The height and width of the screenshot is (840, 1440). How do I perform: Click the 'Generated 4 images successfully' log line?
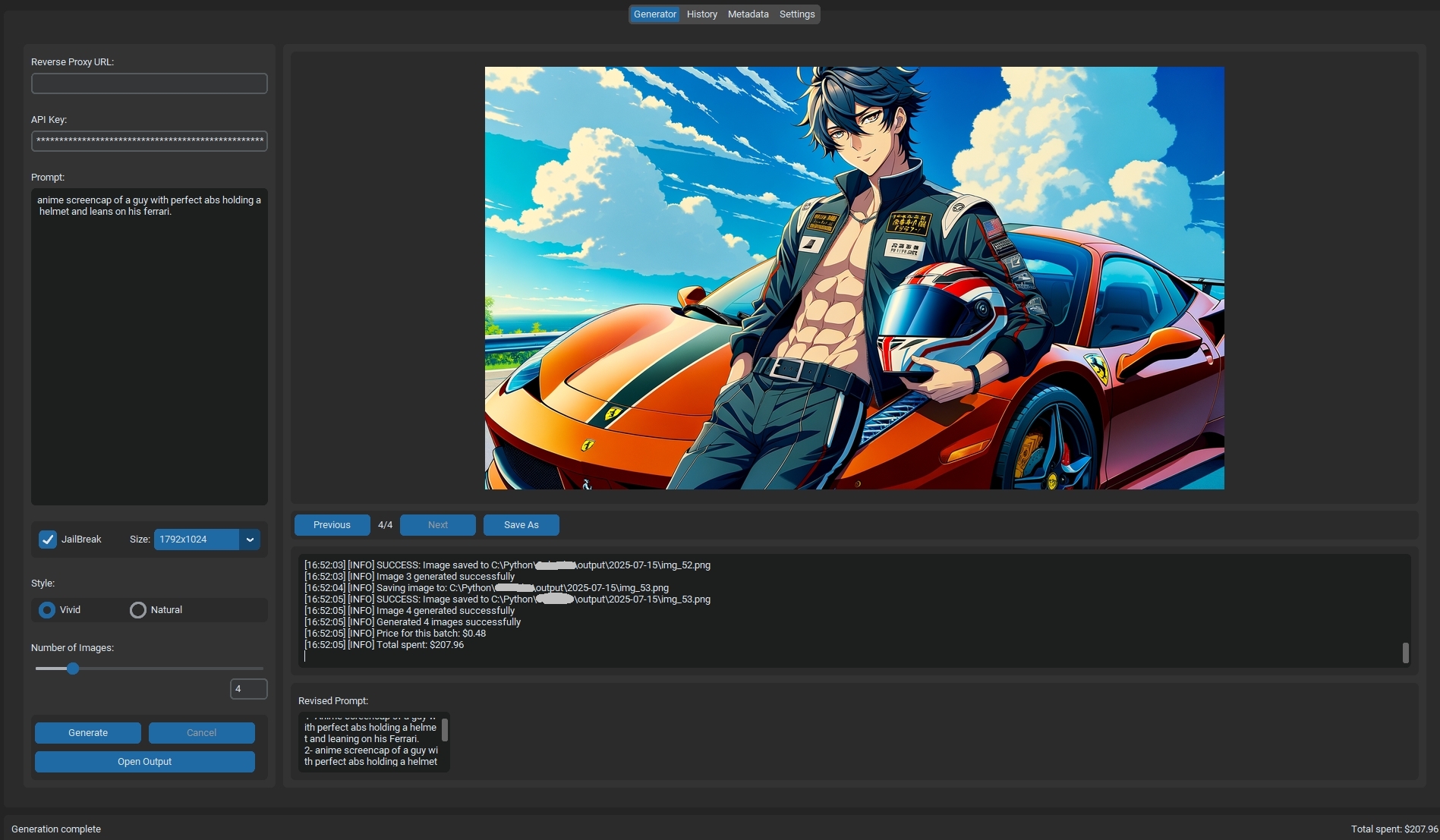coord(412,622)
